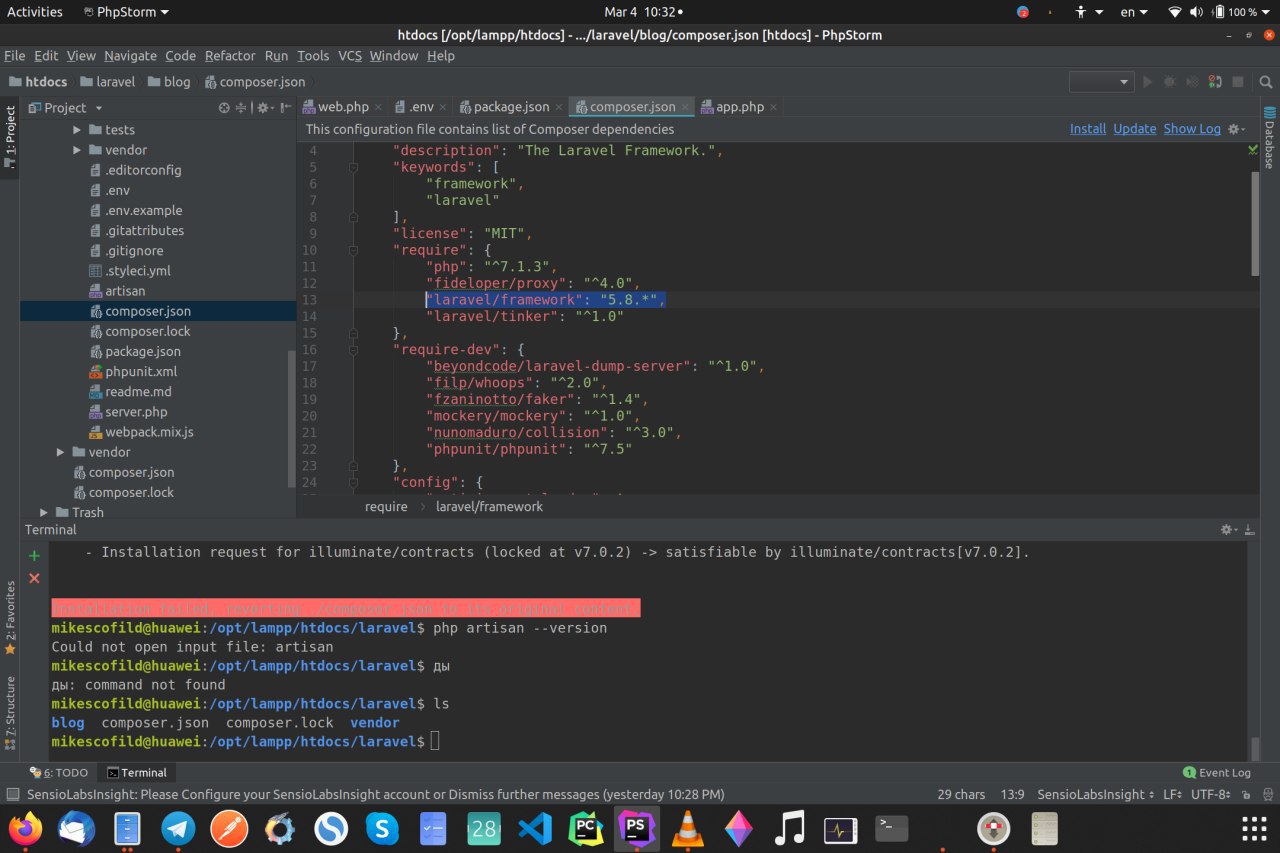Open Telegram from the dock
This screenshot has height=853, width=1280.
click(x=179, y=829)
